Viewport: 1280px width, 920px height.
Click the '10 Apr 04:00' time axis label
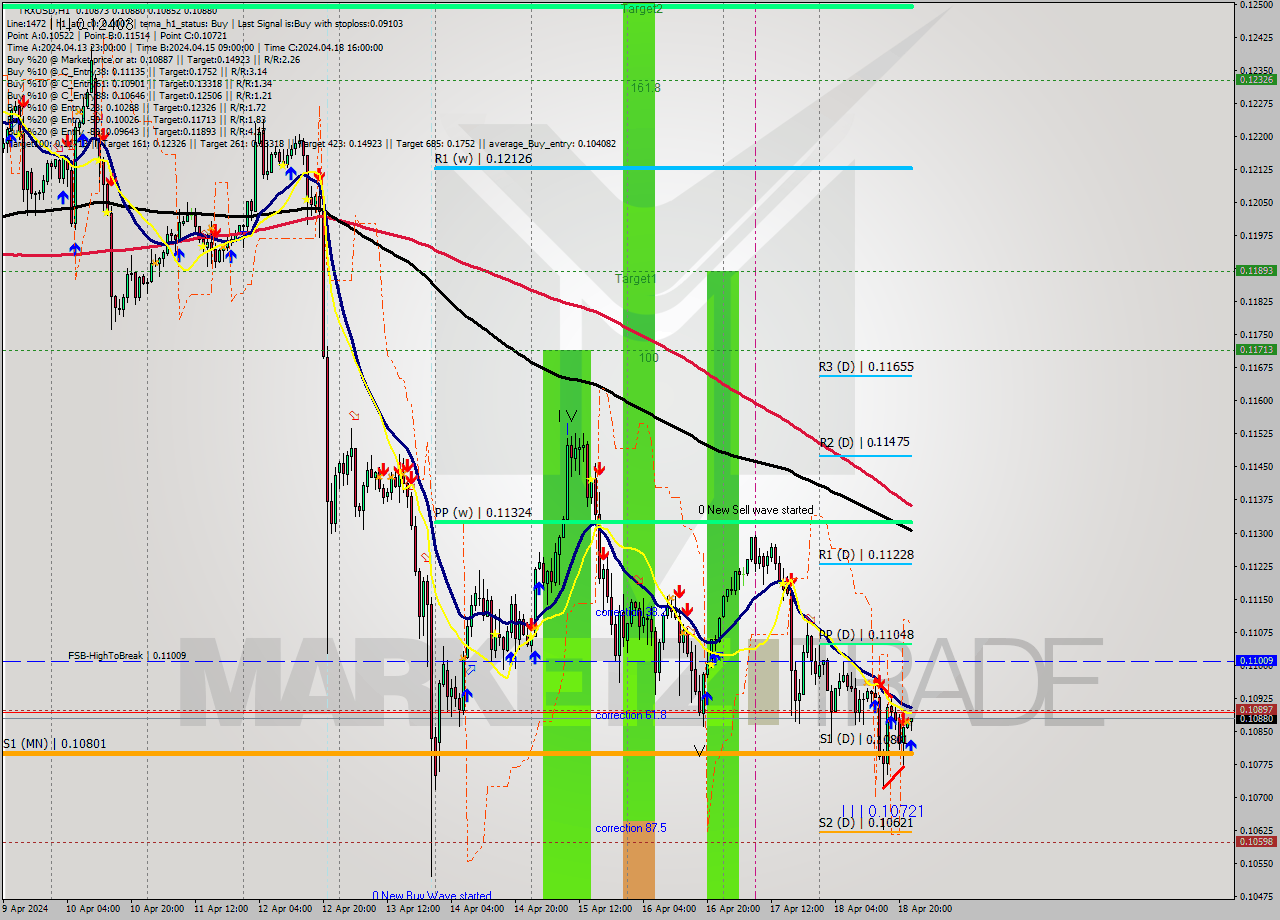(93, 909)
